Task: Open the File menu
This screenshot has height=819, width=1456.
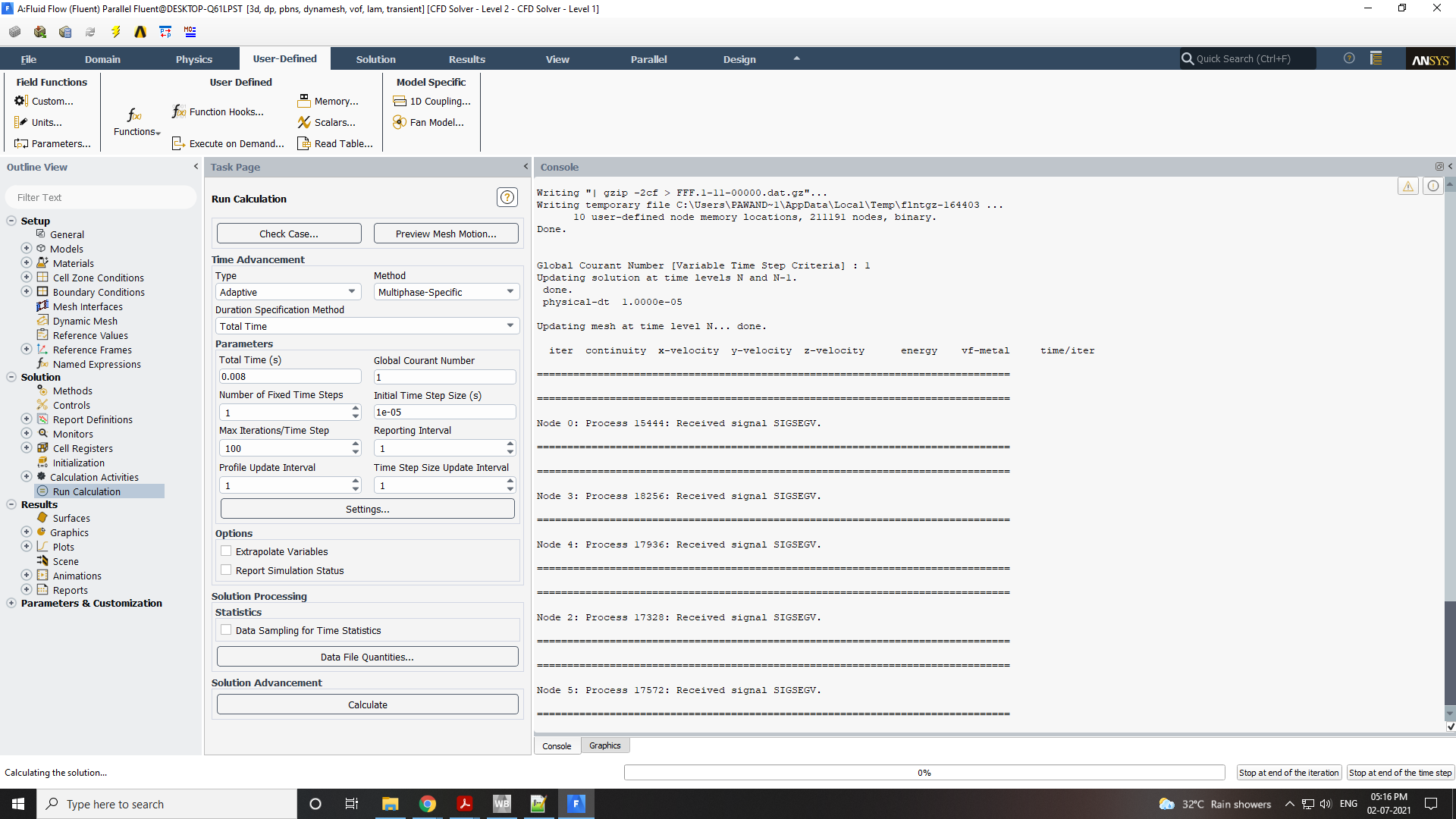Action: [x=29, y=59]
